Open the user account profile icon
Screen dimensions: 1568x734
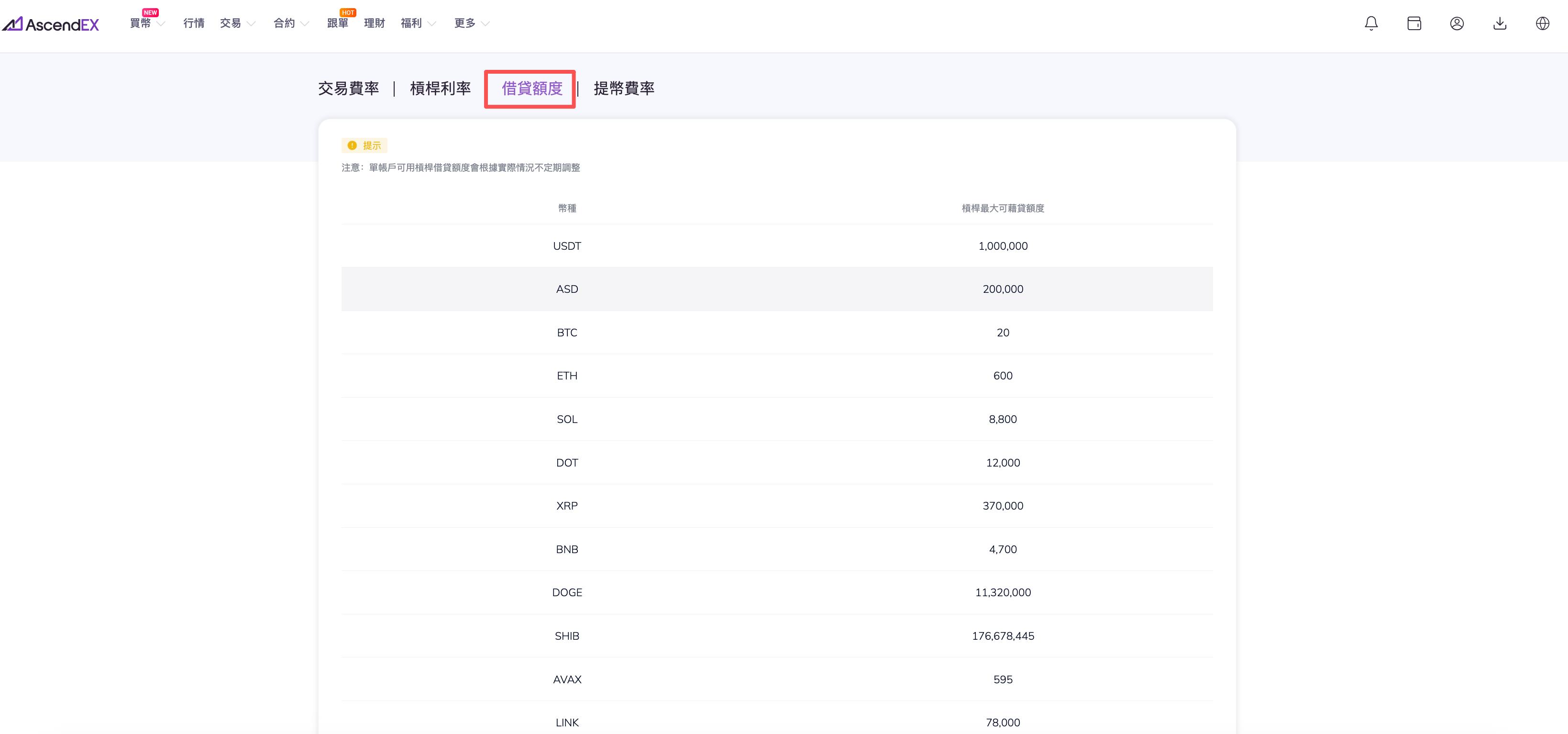pos(1457,23)
